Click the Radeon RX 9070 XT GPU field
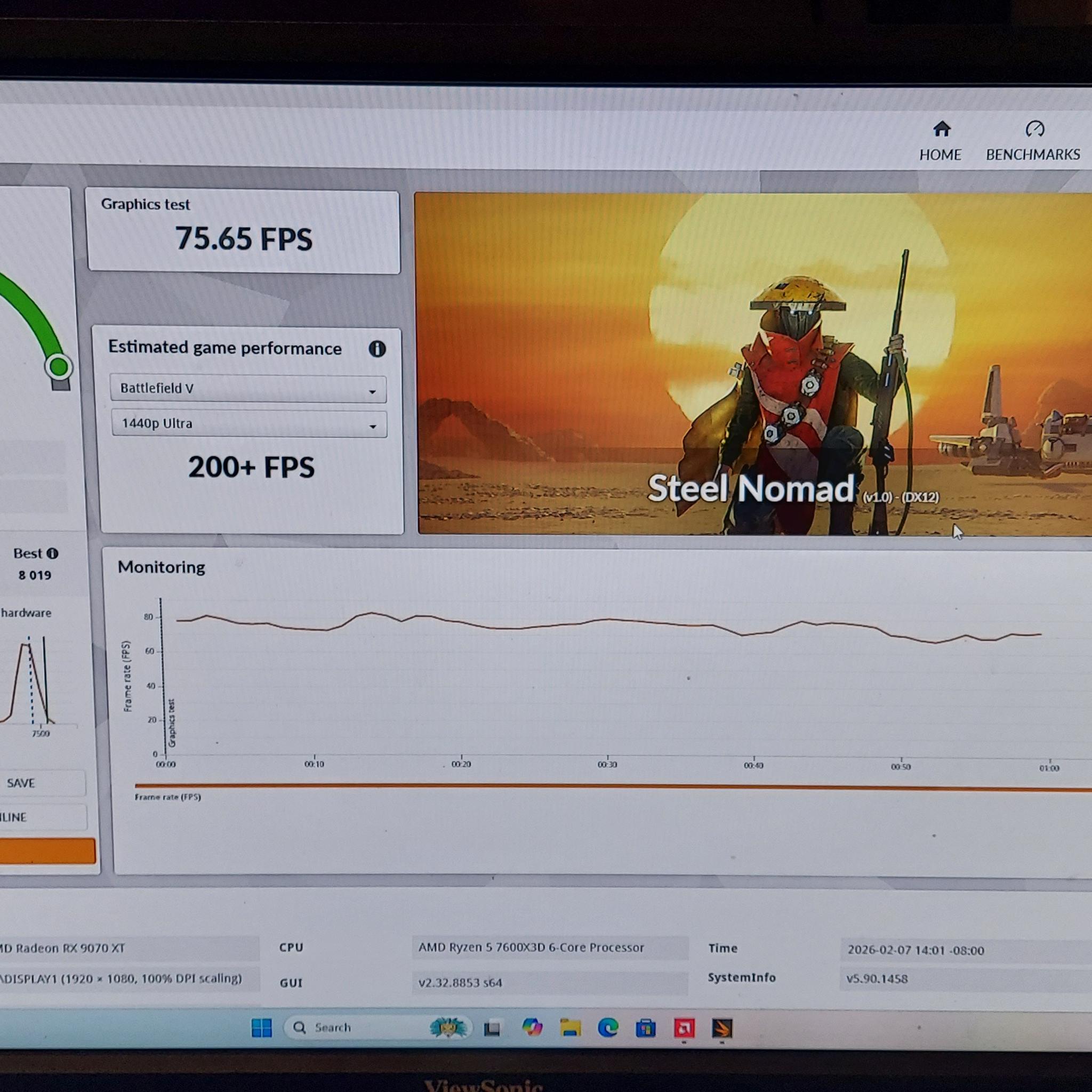The height and width of the screenshot is (1092, 1092). (x=129, y=949)
